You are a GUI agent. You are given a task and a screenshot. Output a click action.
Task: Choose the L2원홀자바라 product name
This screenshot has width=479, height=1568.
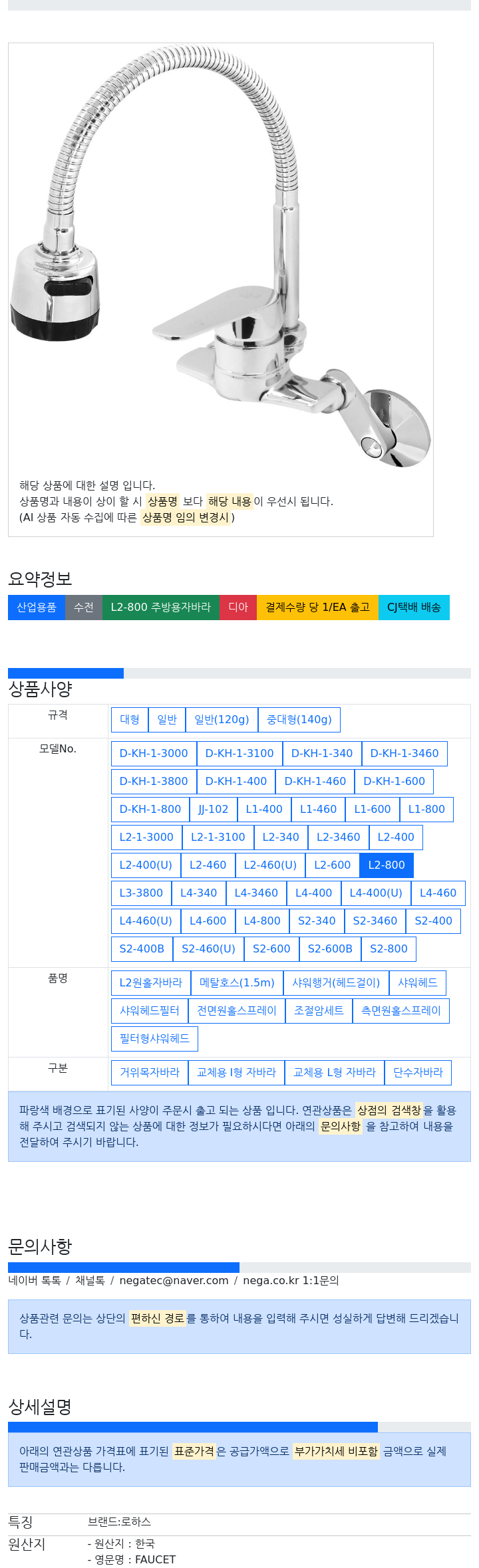[x=151, y=983]
